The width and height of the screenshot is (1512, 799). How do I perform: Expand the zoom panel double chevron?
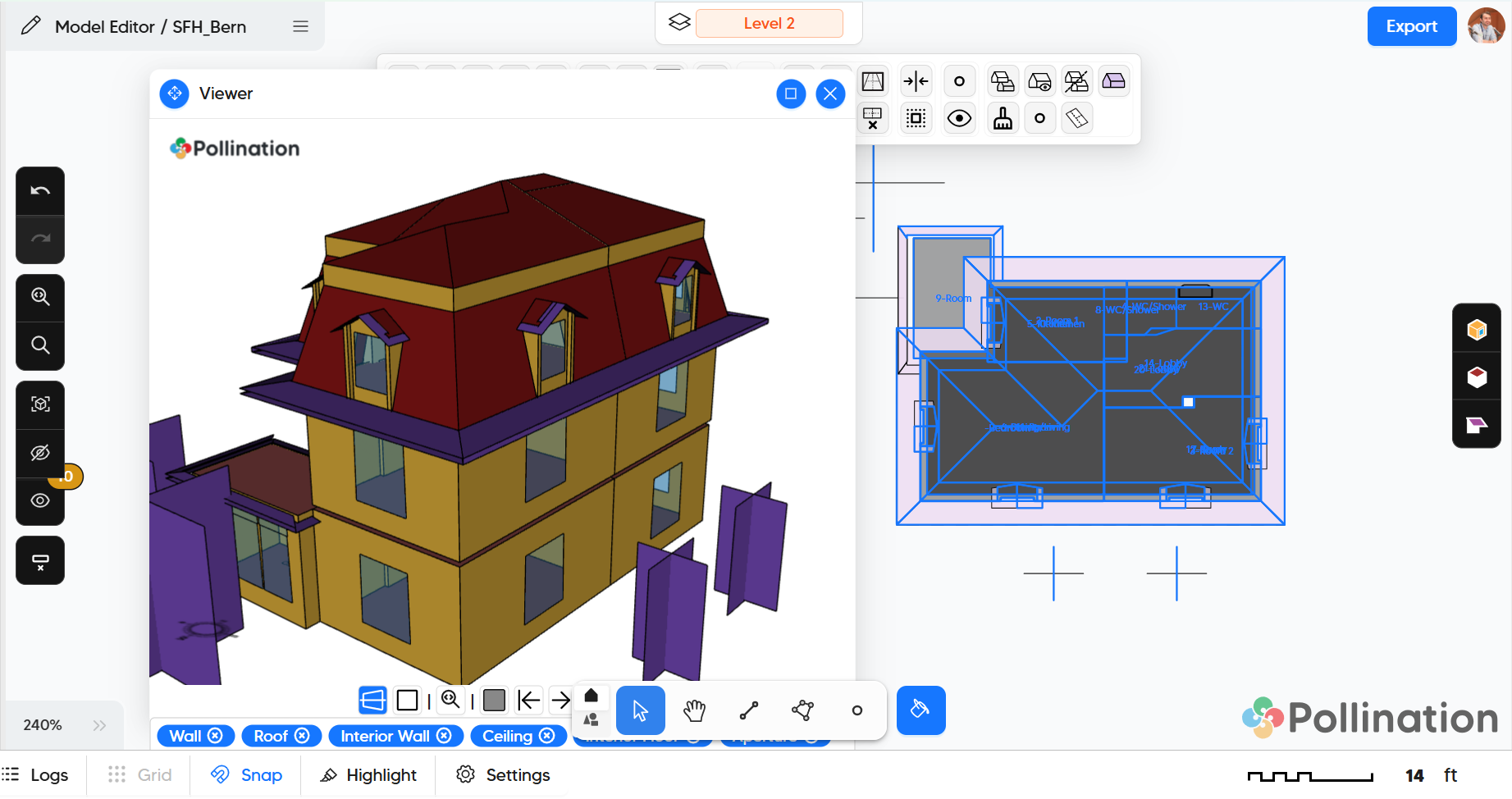[99, 725]
